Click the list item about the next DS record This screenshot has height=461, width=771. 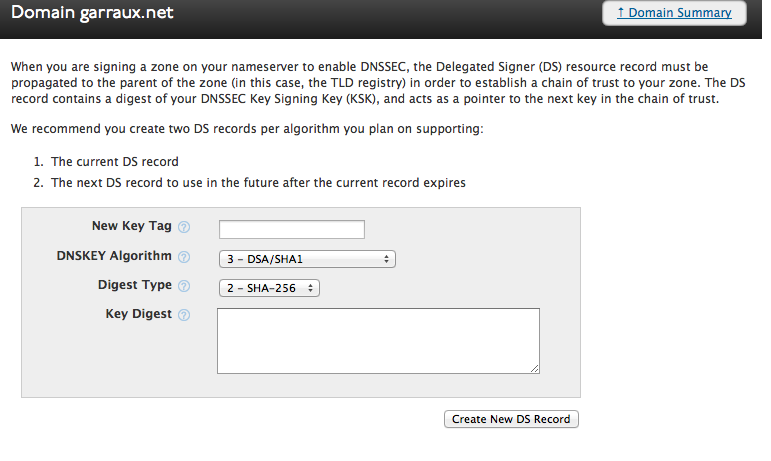258,183
